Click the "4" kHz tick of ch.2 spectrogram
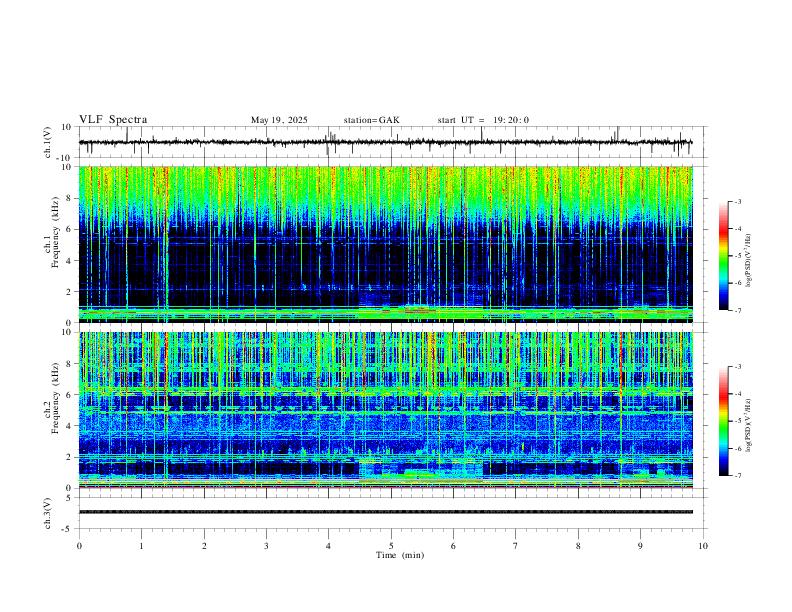Image resolution: width=792 pixels, height=612 pixels. point(70,426)
